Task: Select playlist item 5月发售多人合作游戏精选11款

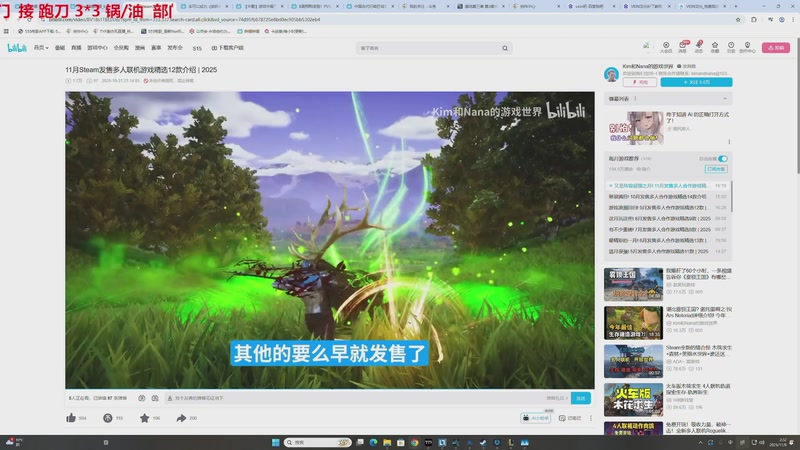Action: 667,252
